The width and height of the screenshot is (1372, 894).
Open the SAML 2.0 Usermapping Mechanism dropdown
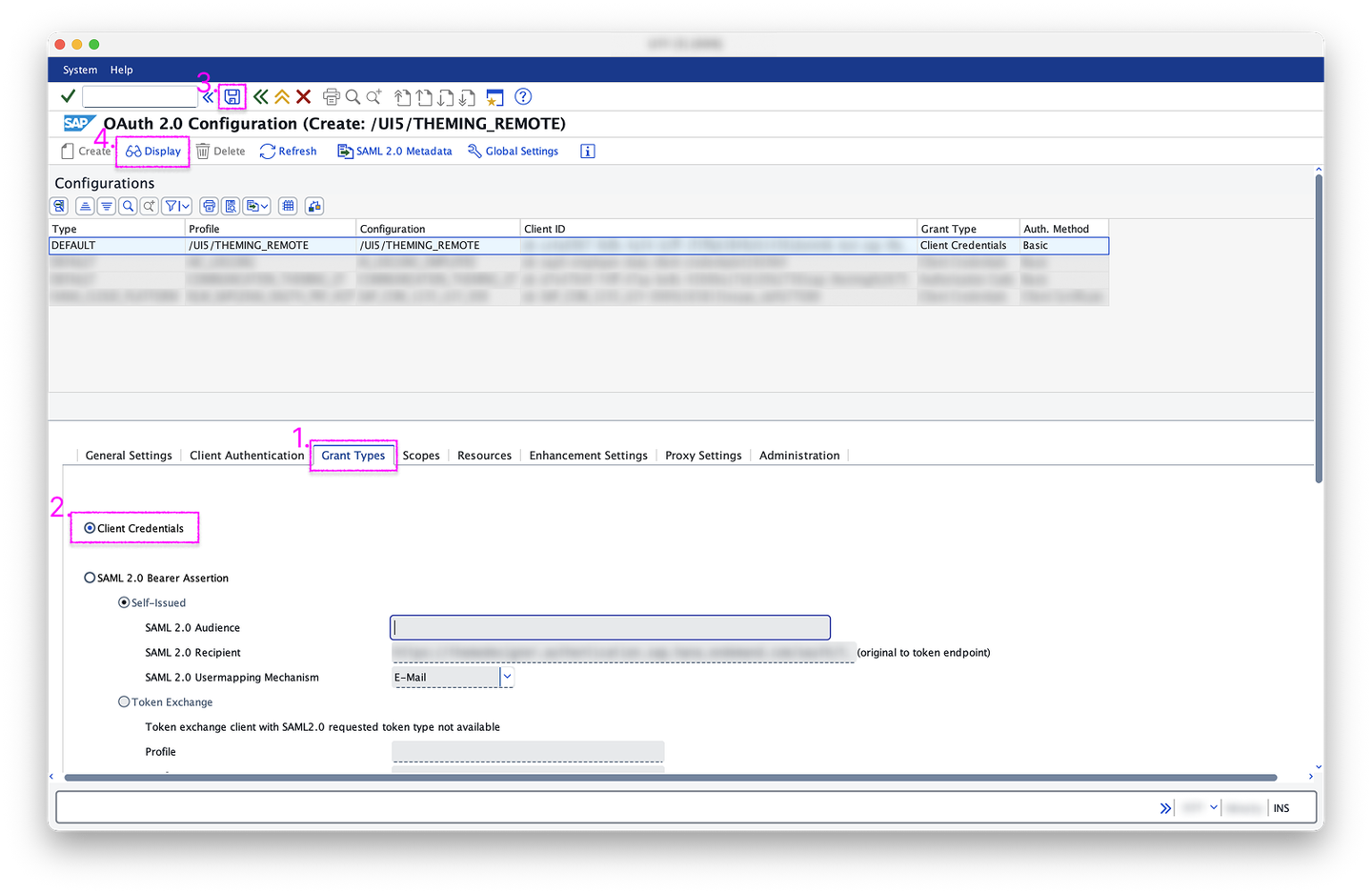pyautogui.click(x=507, y=677)
